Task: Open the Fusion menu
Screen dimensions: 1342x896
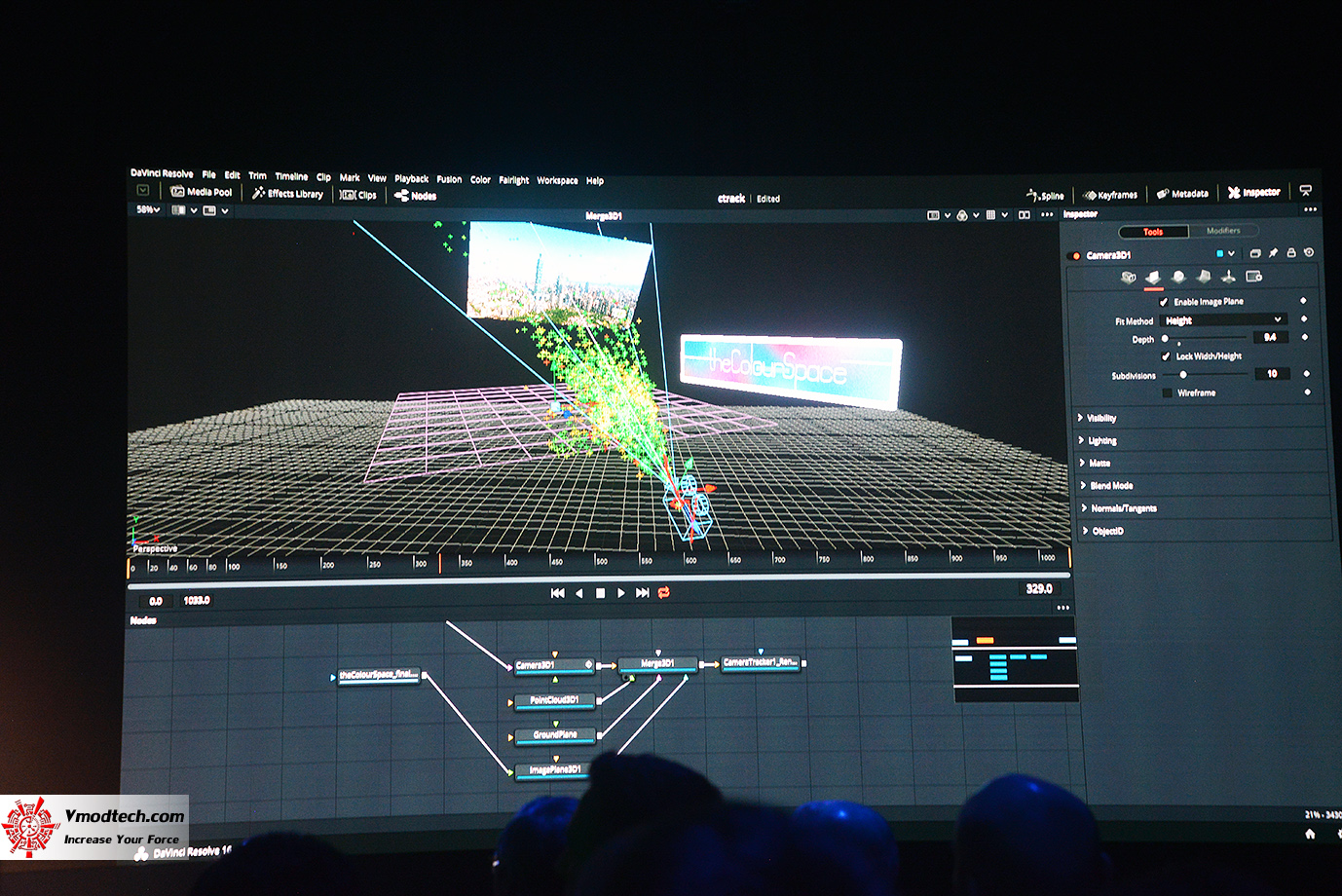Action: pyautogui.click(x=448, y=179)
